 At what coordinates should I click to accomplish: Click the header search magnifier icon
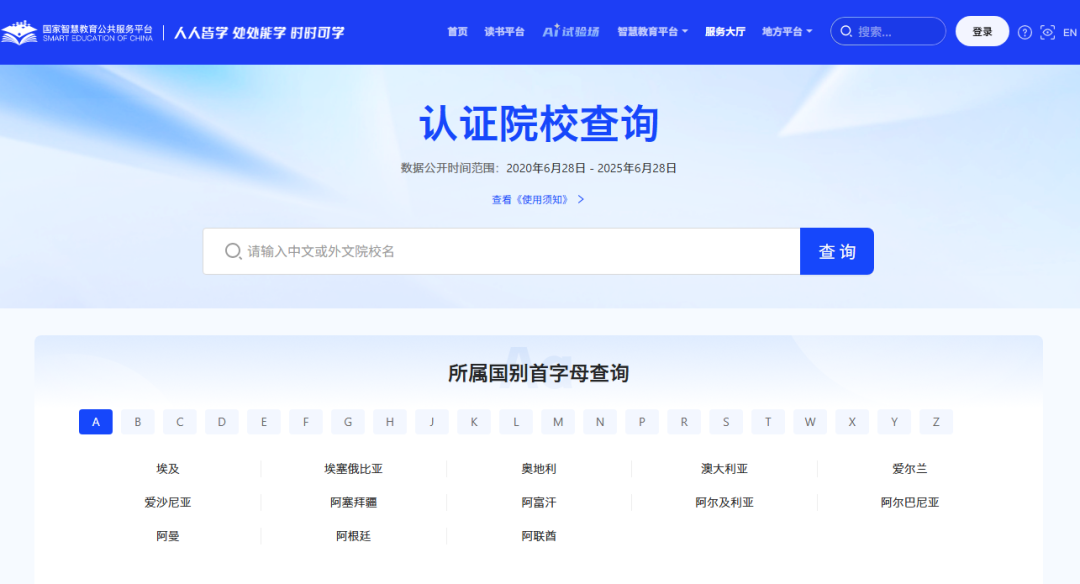pyautogui.click(x=847, y=32)
